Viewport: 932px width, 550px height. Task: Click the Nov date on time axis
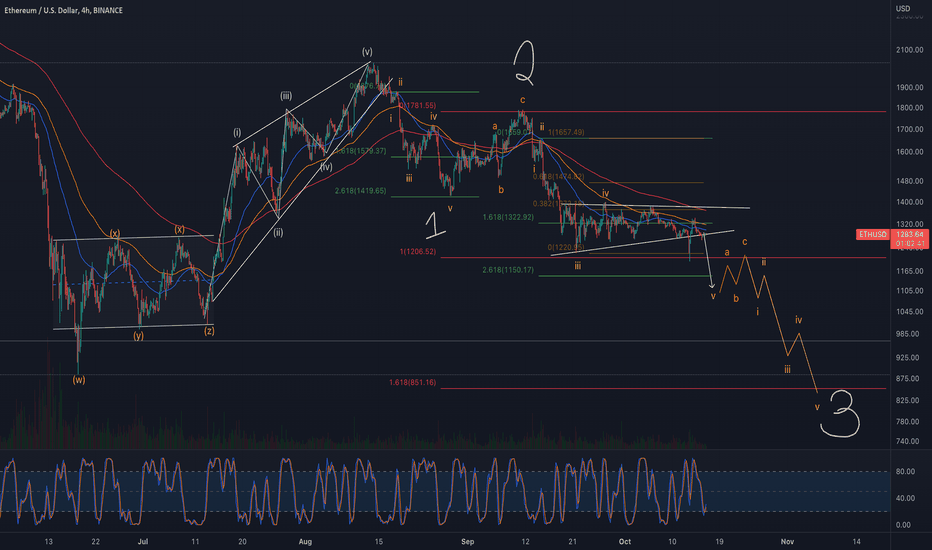click(787, 542)
